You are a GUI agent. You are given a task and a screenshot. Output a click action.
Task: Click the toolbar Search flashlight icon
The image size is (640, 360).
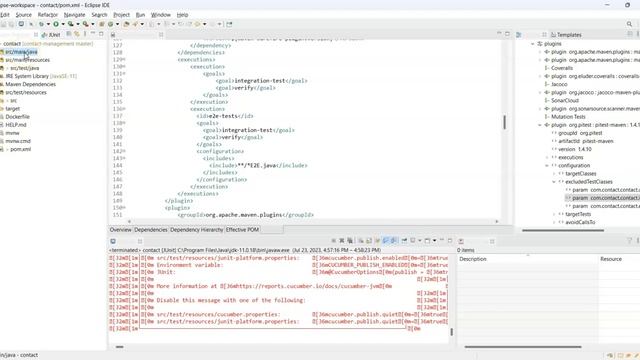click(x=135, y=24)
